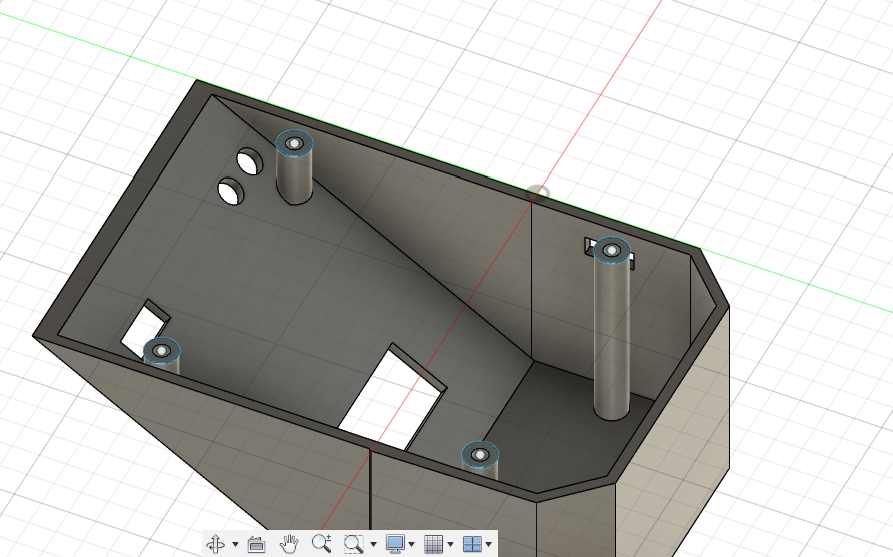
Task: Select the large rectangular cutout in the floor
Action: 393,399
